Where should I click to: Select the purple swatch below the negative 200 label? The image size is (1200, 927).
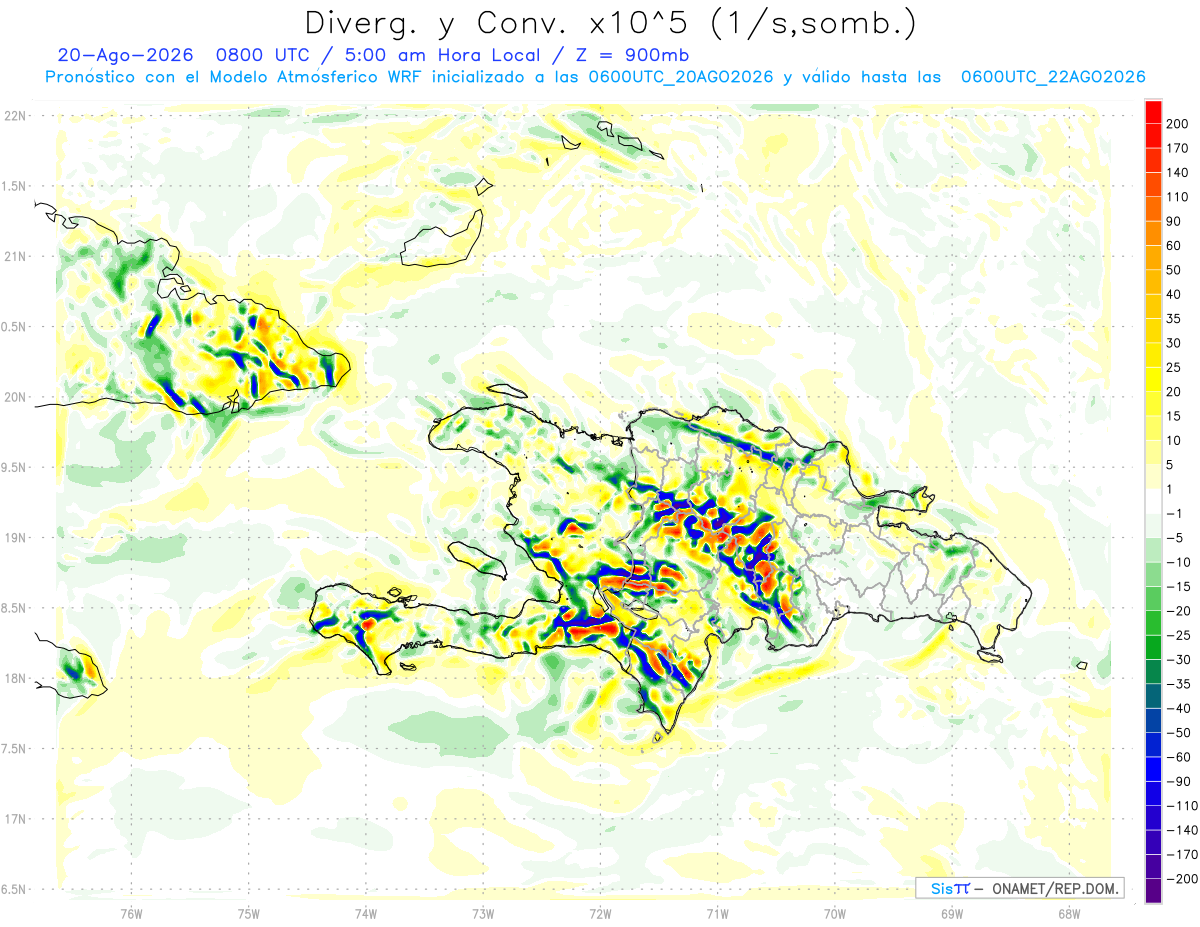[1153, 891]
